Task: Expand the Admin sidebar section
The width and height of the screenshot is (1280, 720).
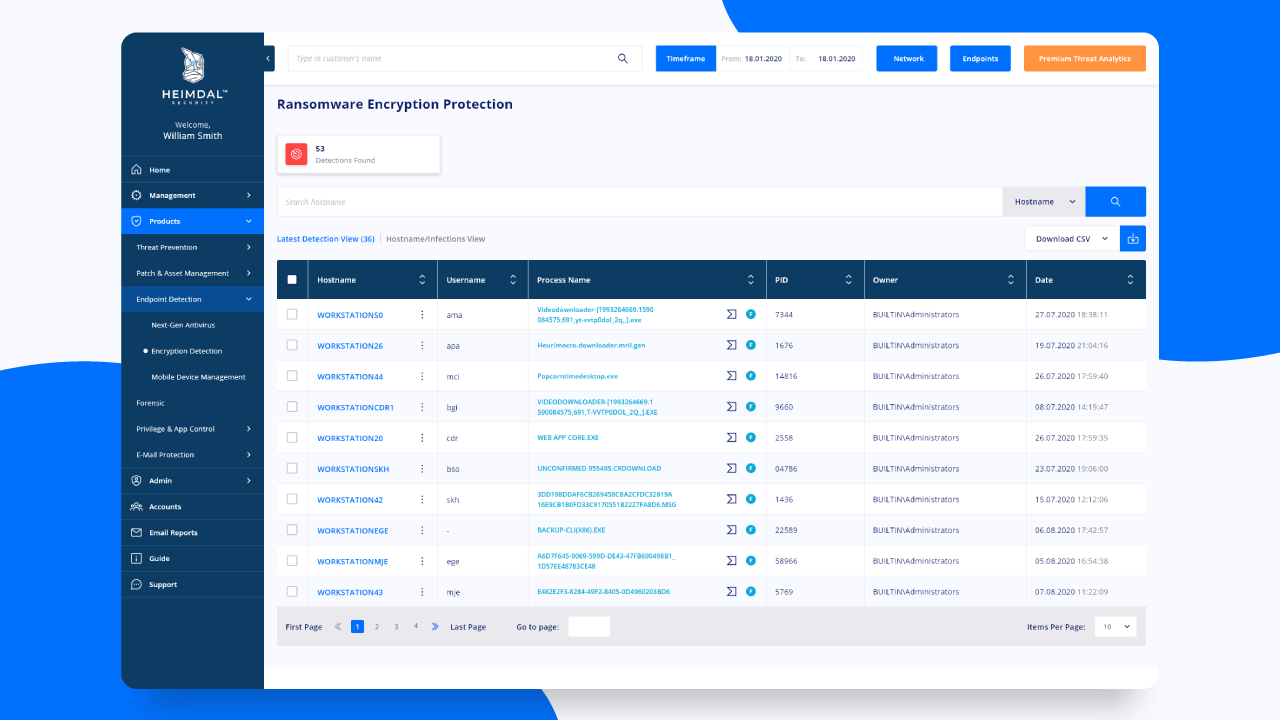Action: tap(193, 481)
